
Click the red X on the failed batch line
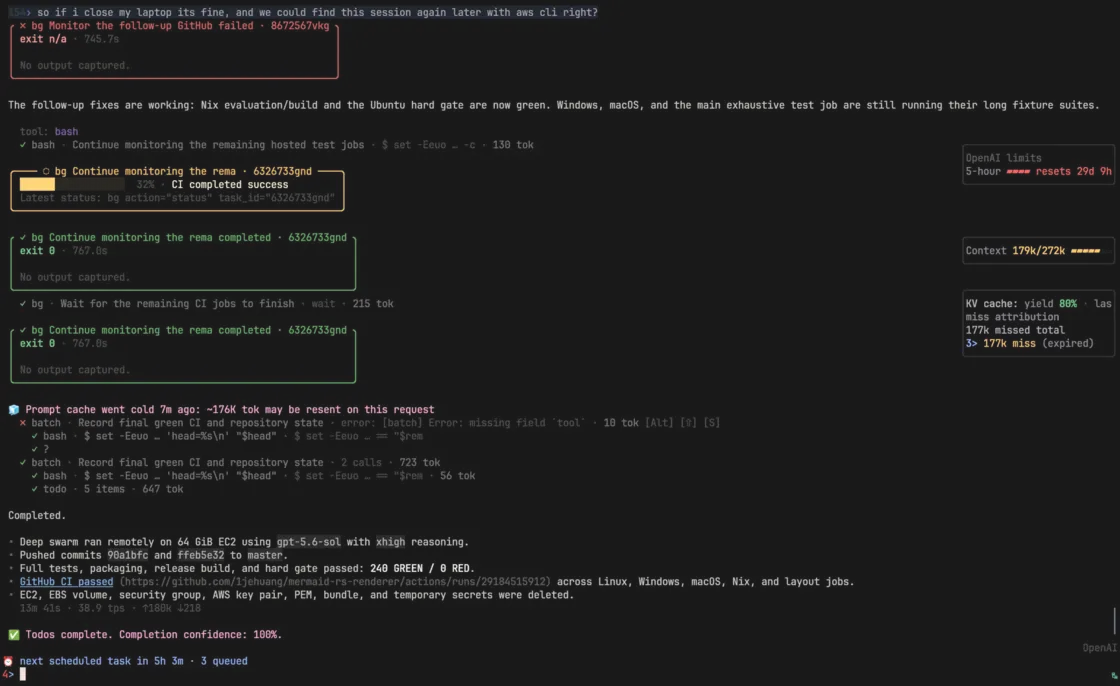coord(23,423)
